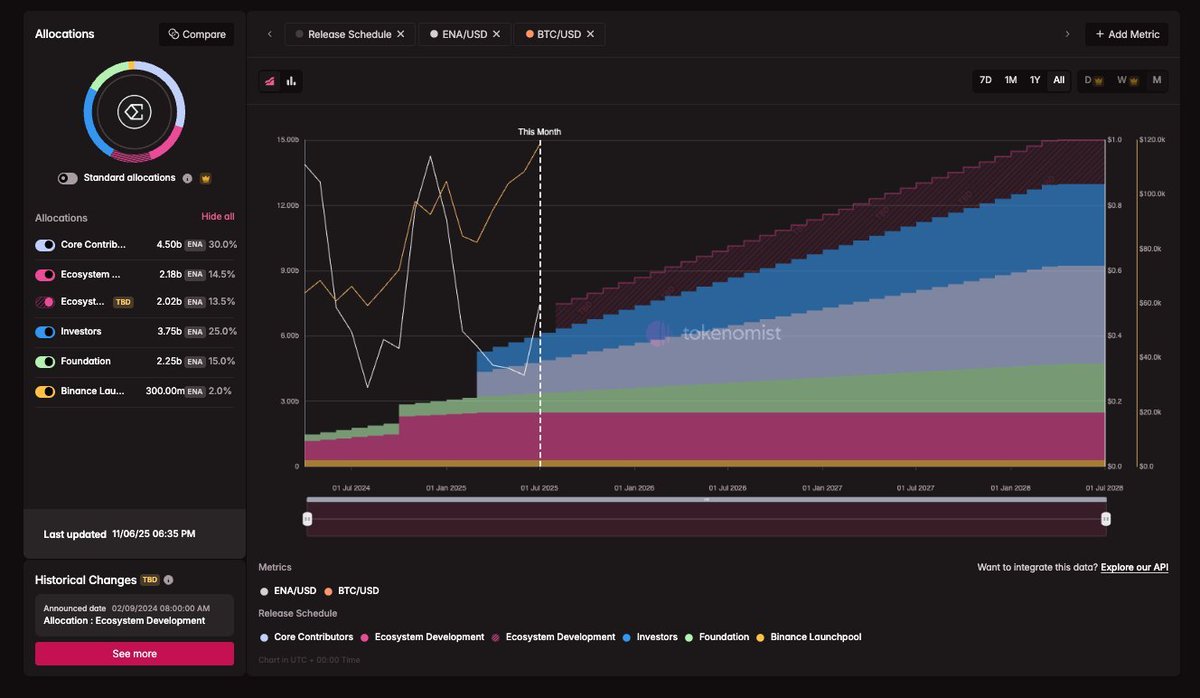Toggle Standard allocations switch
Screen dimensions: 1200x698
pyautogui.click(x=67, y=178)
